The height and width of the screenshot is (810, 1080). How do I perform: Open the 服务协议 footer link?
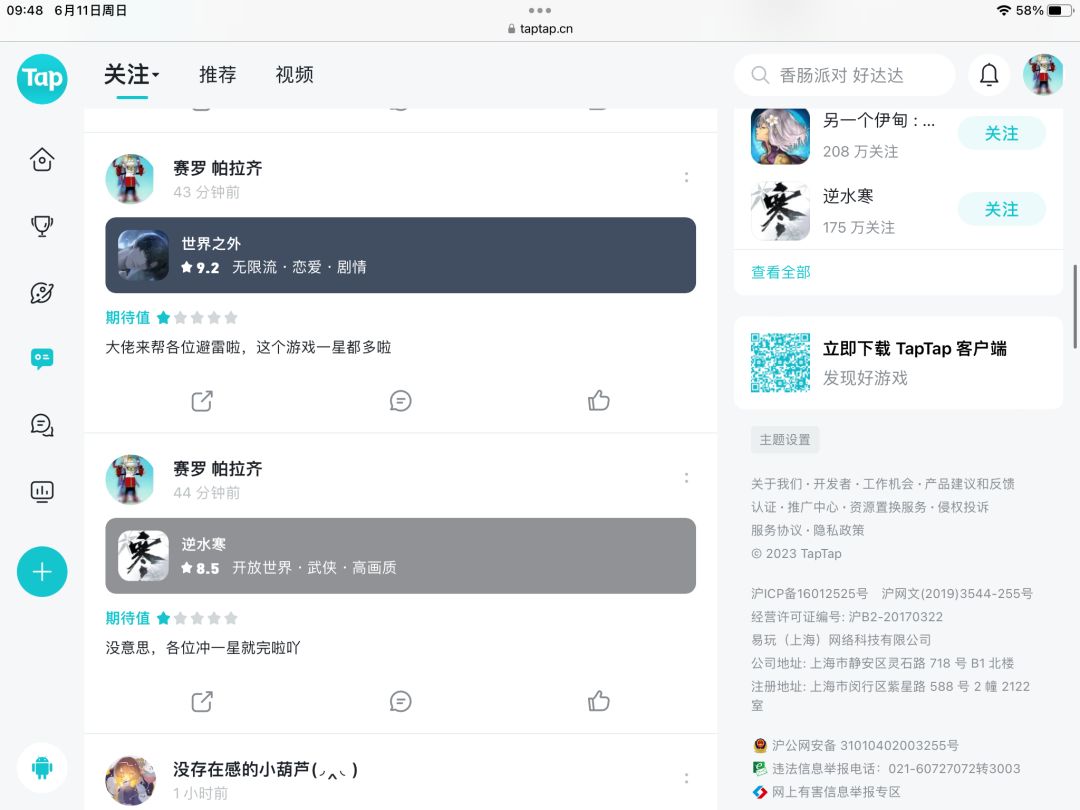point(776,530)
